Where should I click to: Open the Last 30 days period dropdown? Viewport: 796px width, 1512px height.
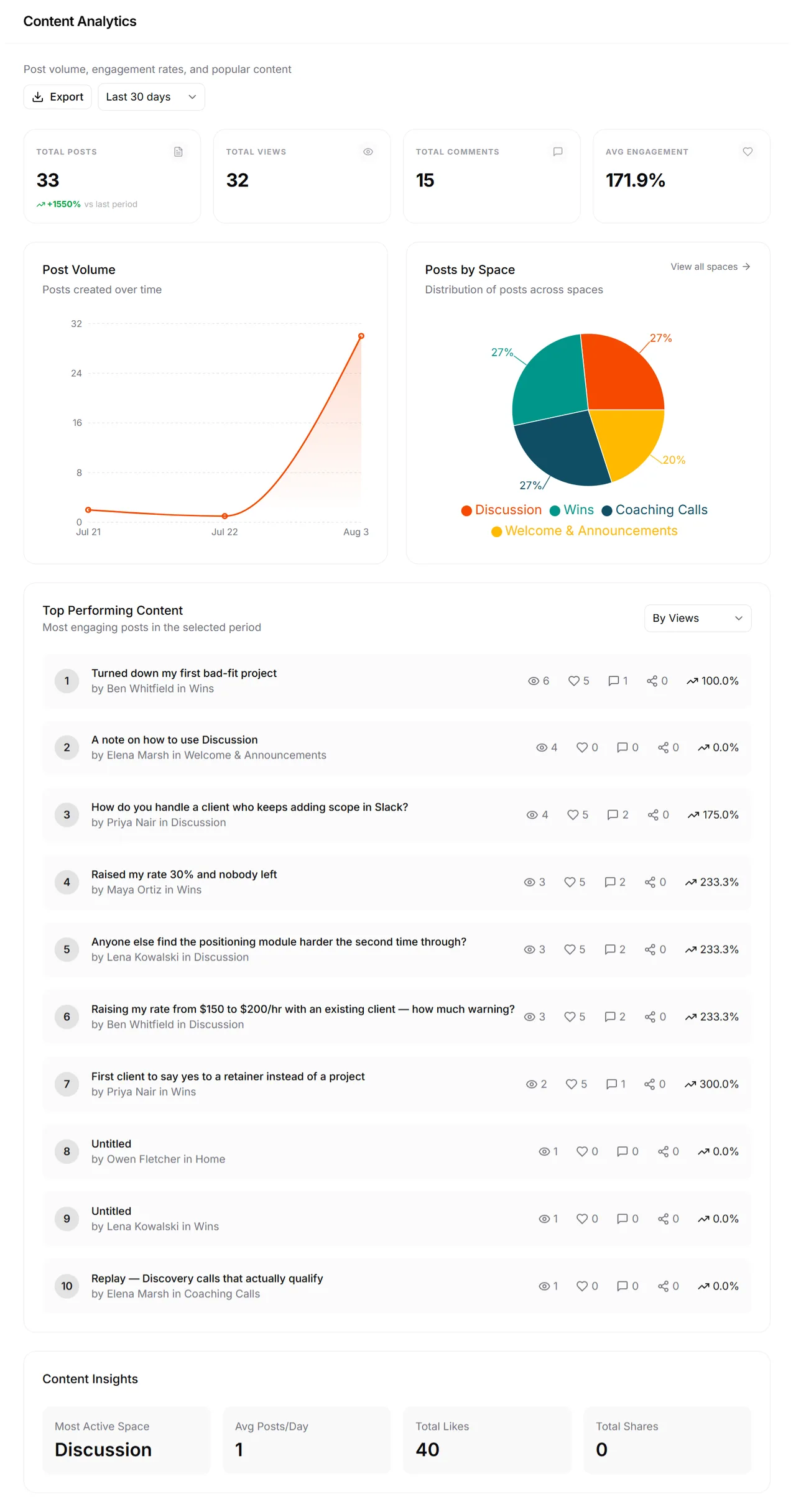coord(151,97)
